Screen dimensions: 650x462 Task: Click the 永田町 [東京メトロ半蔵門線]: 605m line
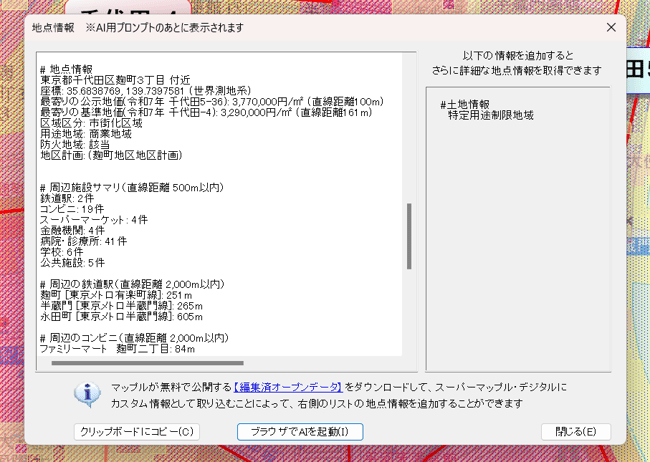coord(121,317)
